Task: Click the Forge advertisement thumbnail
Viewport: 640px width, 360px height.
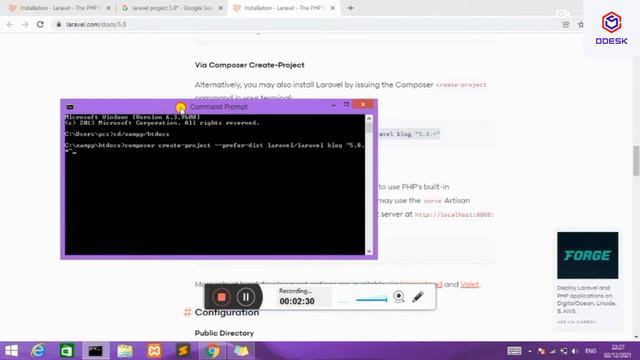Action: (x=587, y=255)
